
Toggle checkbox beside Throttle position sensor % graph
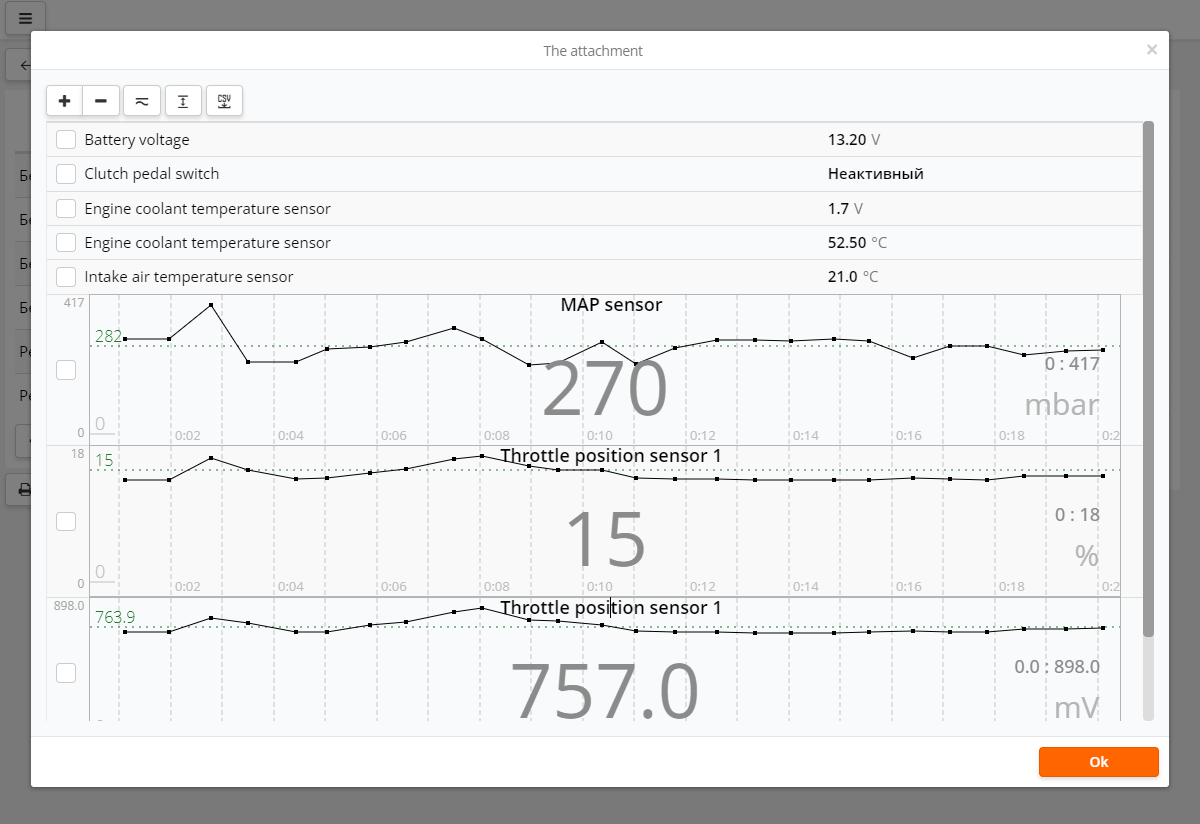click(x=66, y=521)
